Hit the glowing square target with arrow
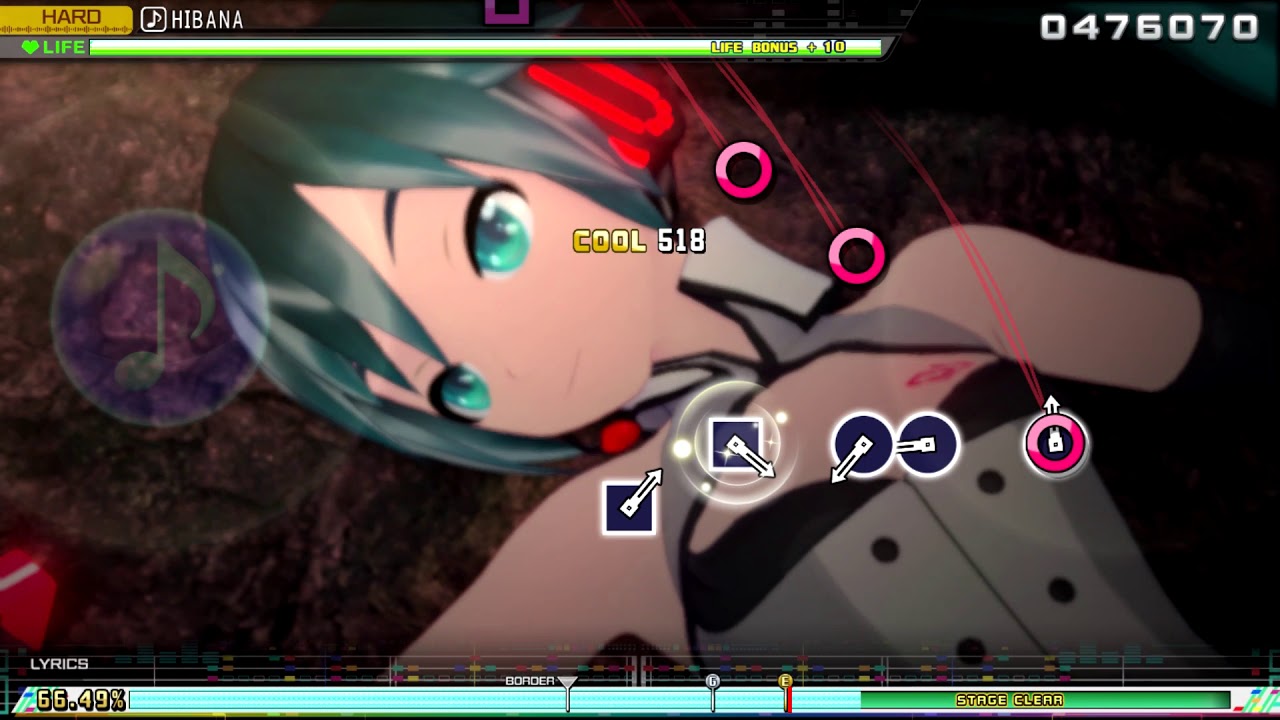1280x720 pixels. [737, 446]
